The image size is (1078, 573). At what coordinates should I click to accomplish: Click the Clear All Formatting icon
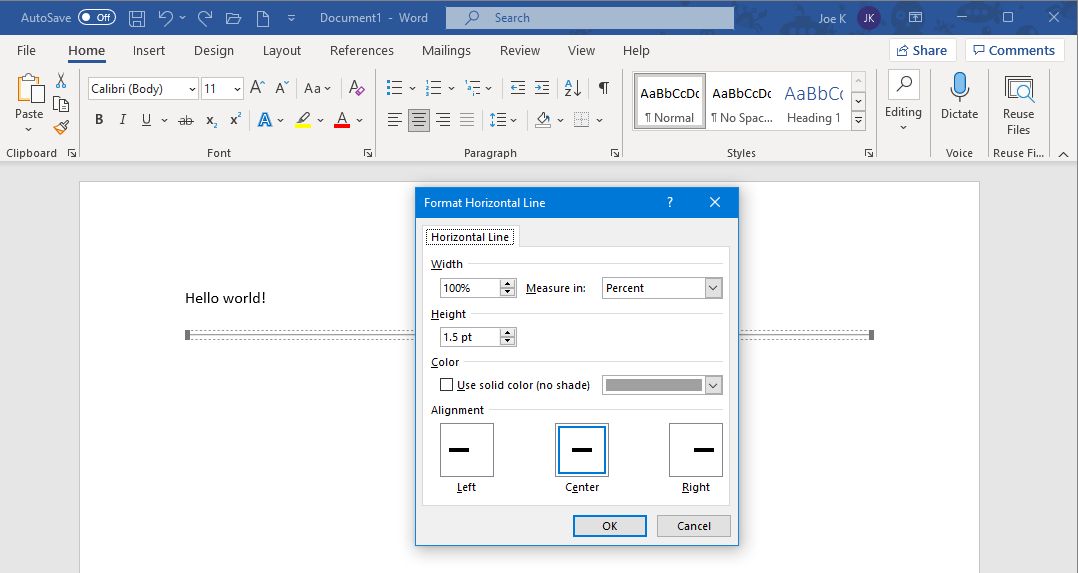[x=356, y=88]
